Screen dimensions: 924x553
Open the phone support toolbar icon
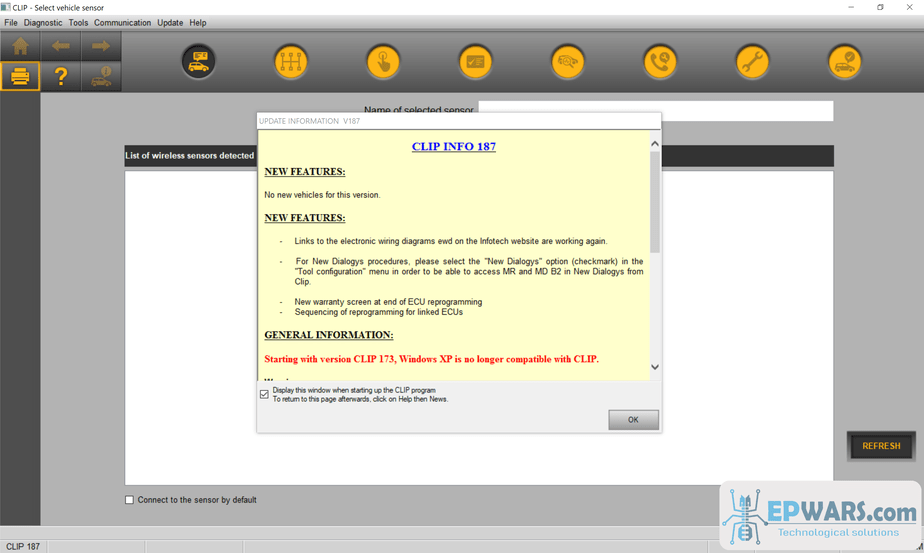click(660, 61)
